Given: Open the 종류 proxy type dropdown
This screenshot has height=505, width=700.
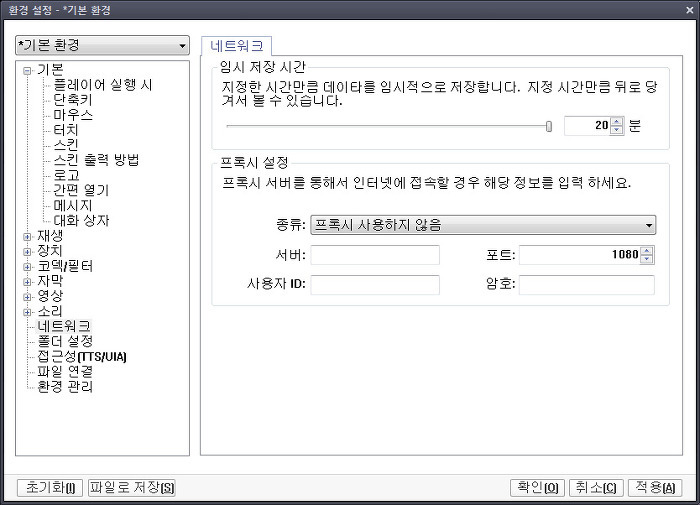Looking at the screenshot, I should (483, 225).
